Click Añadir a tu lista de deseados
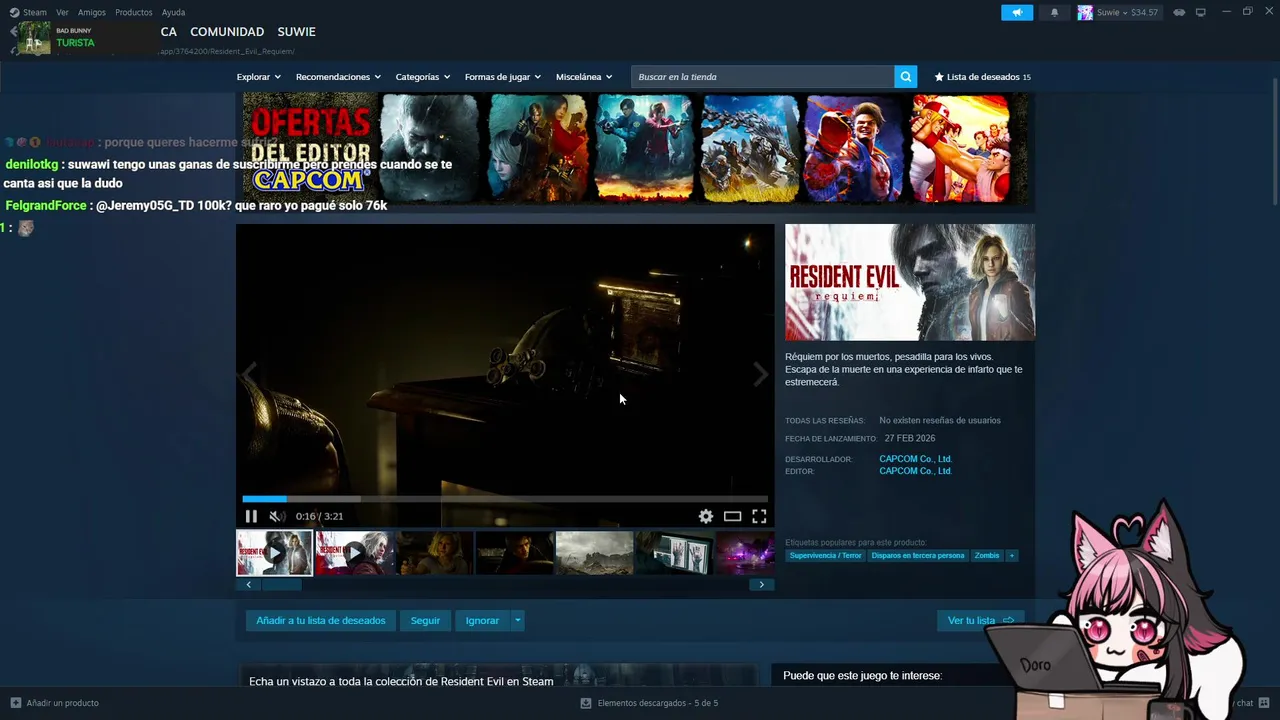The image size is (1280, 720). pyautogui.click(x=321, y=620)
